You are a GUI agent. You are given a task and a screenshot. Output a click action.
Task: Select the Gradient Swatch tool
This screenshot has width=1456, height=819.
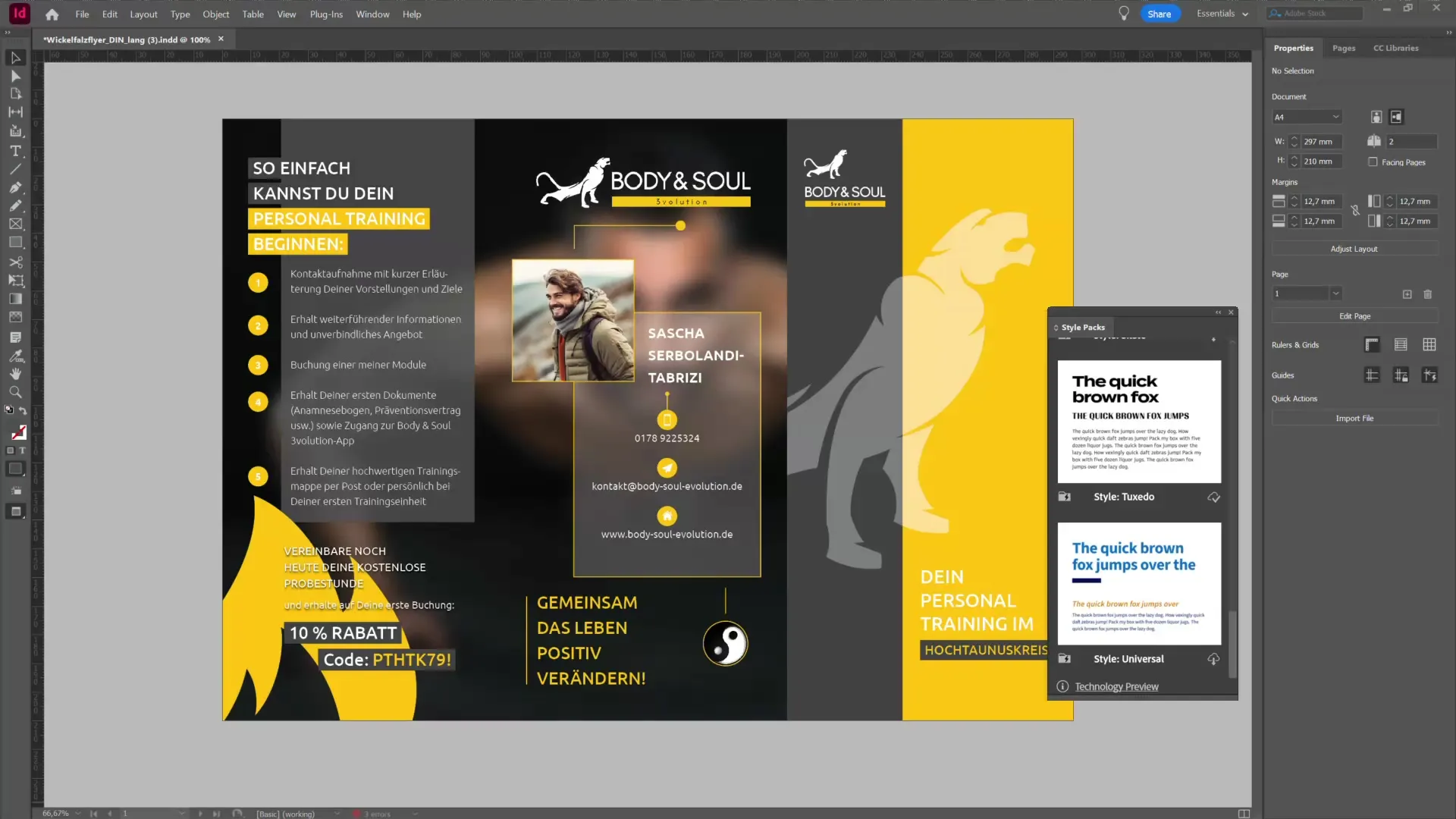coord(15,299)
